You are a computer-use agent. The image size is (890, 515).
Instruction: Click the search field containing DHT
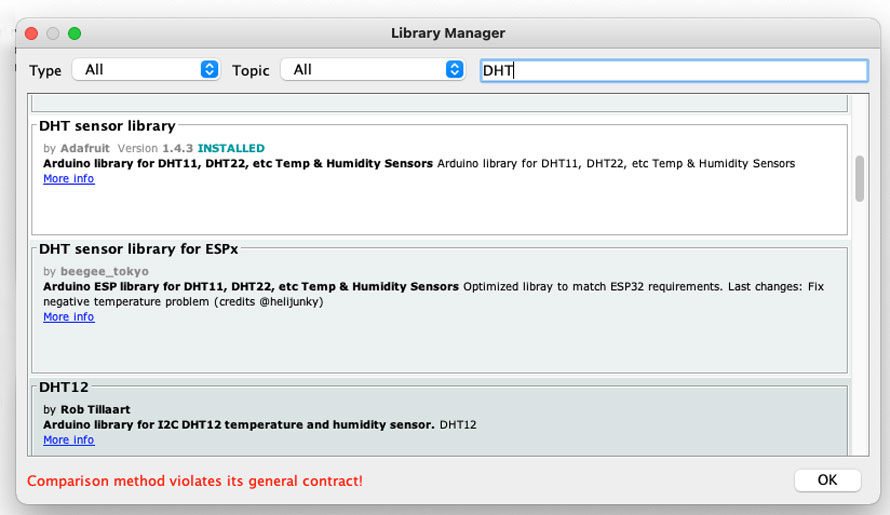click(x=674, y=70)
